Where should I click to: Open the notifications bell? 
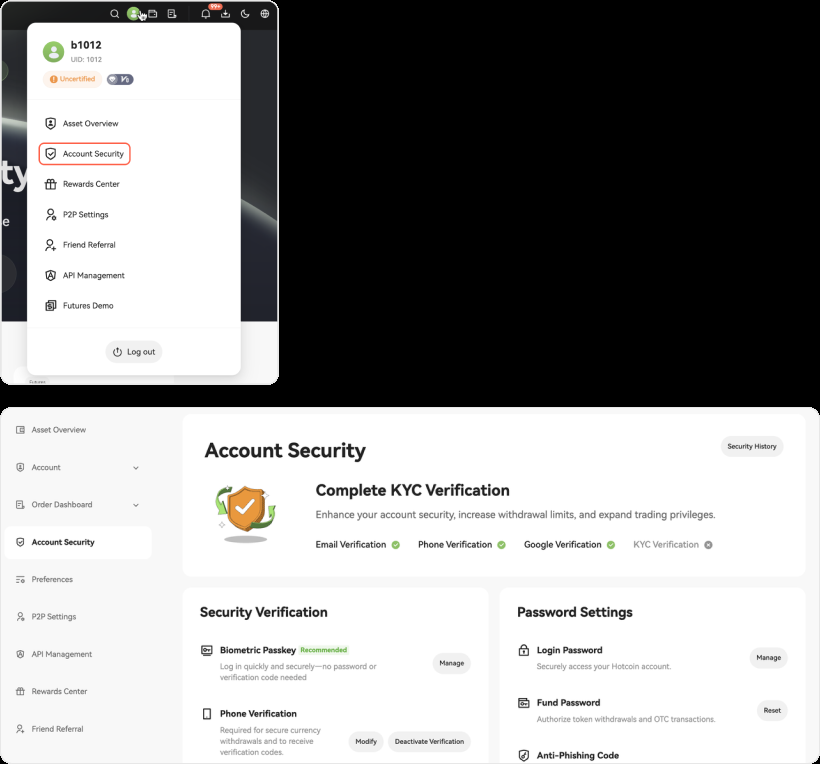(x=206, y=14)
